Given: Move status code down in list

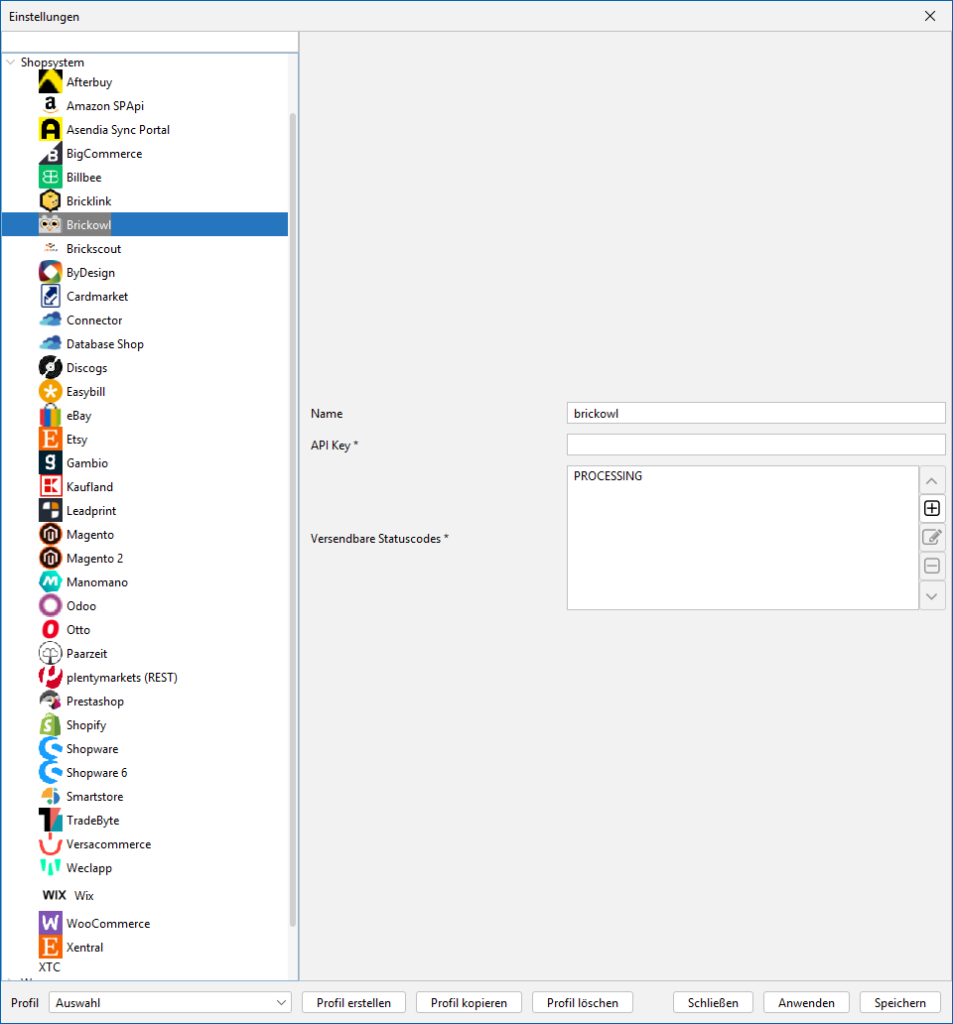Looking at the screenshot, I should click(x=932, y=596).
